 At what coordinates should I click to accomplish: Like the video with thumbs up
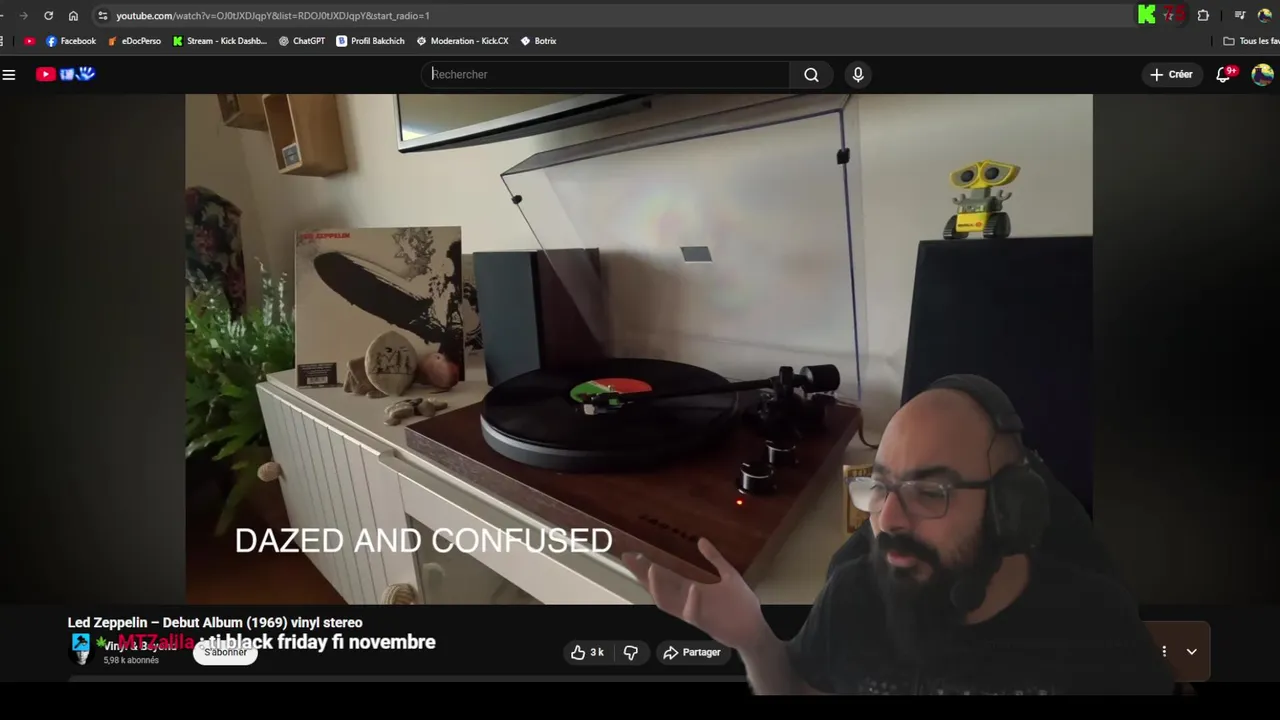(587, 652)
